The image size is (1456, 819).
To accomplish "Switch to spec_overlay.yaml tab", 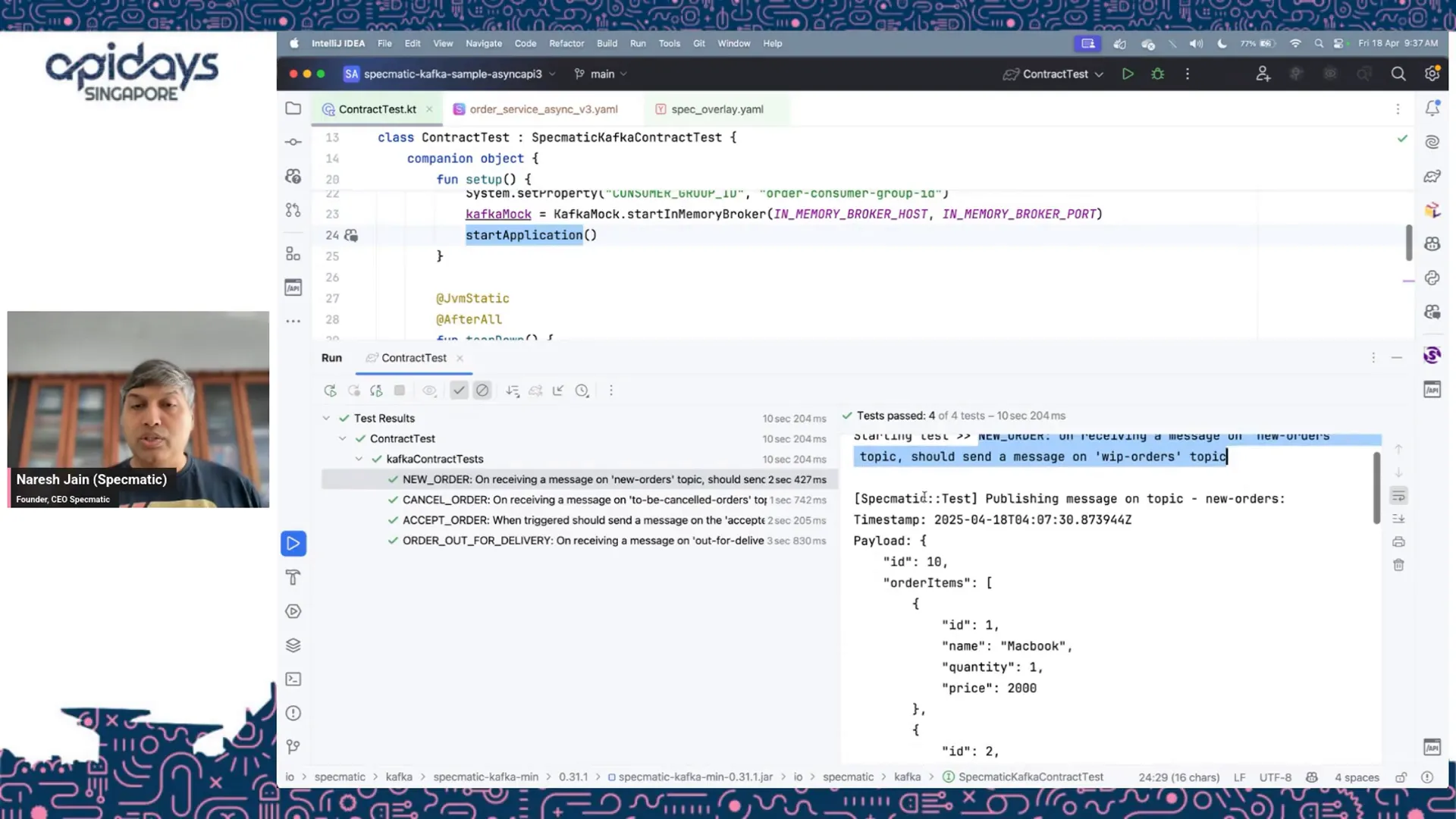I will 717,109.
